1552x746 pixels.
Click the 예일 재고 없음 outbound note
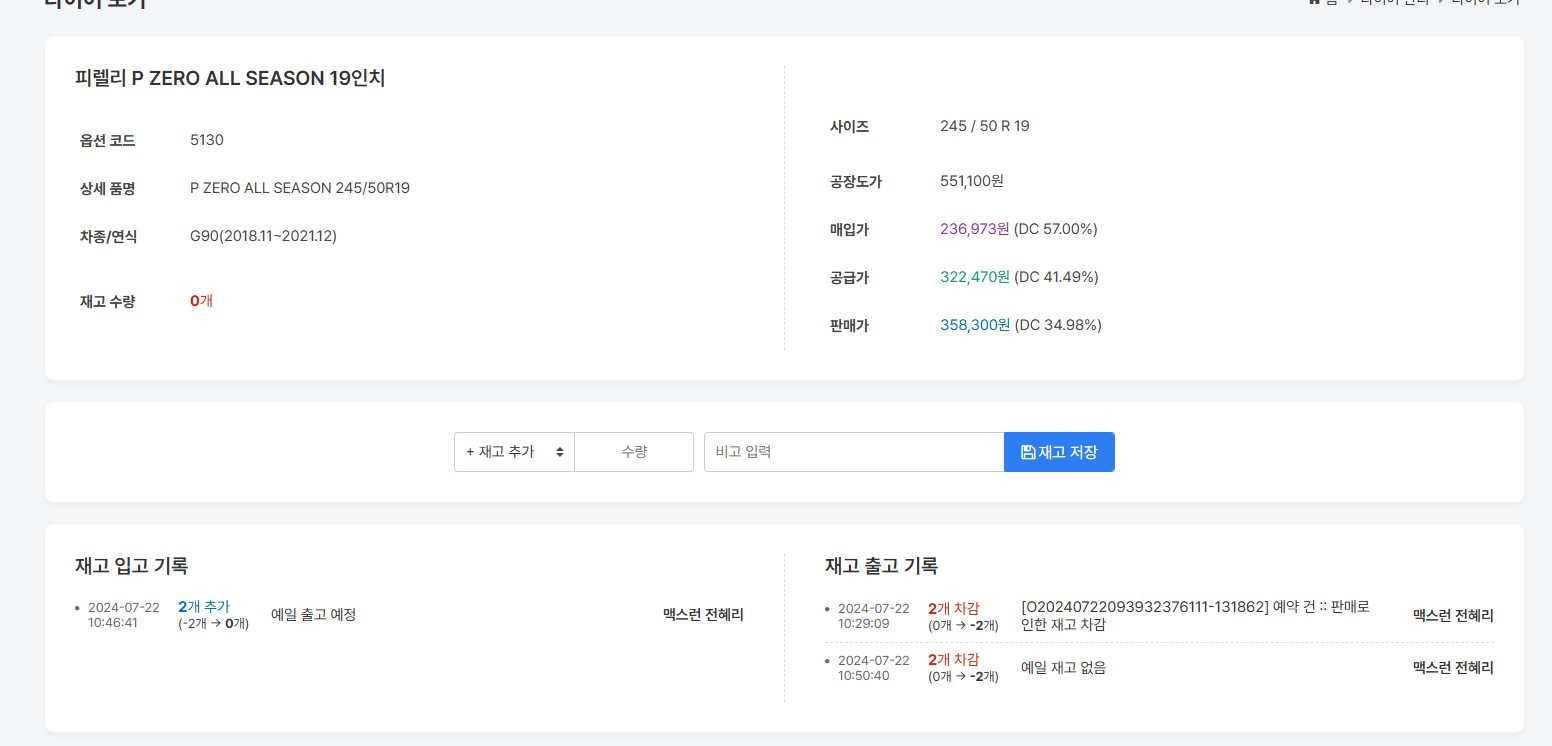tap(1063, 668)
